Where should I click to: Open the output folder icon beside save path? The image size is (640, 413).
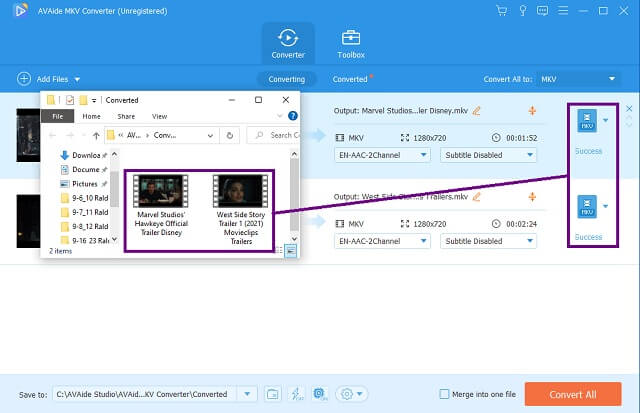click(x=273, y=394)
